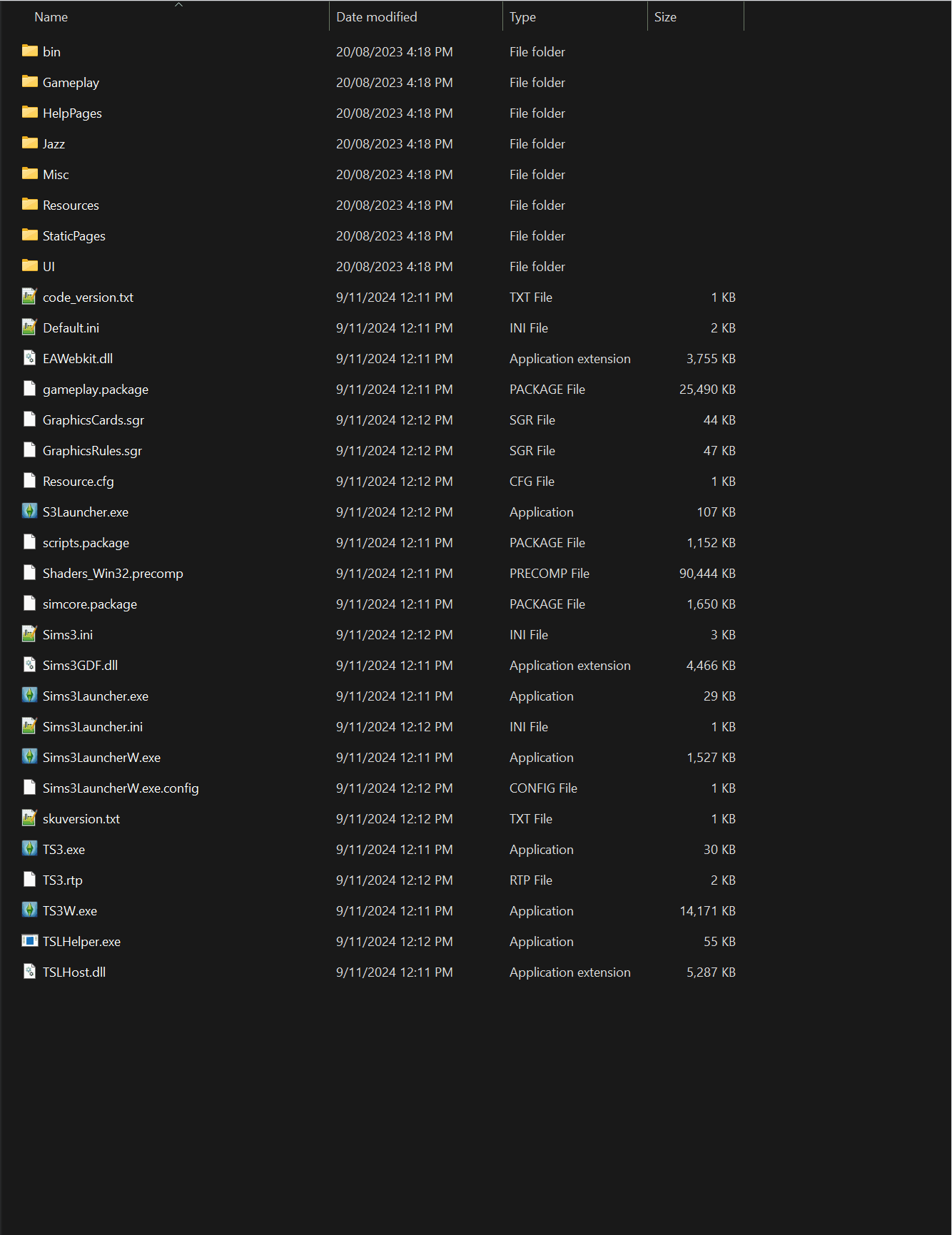Select the gameplay.package file icon
The width and height of the screenshot is (952, 1235).
(29, 388)
